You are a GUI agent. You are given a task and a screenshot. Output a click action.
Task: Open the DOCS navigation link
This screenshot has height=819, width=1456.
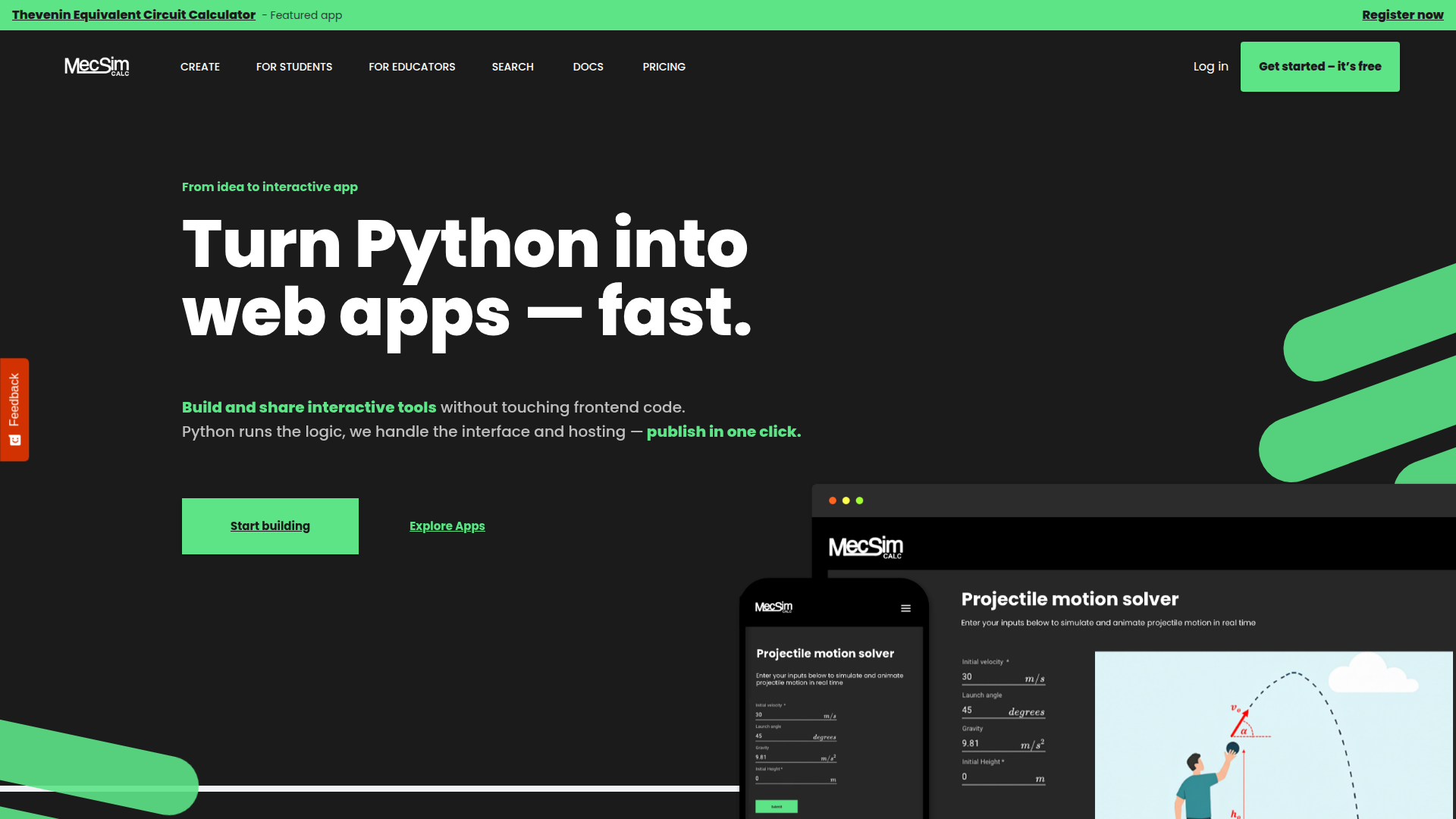[588, 67]
